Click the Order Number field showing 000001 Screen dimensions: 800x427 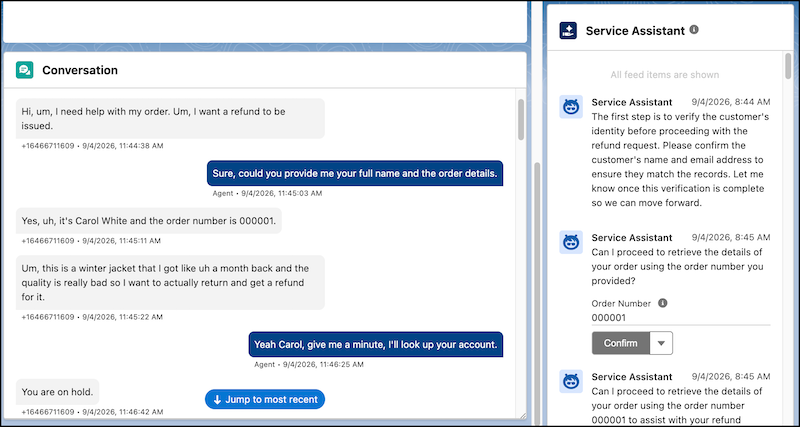tap(681, 318)
